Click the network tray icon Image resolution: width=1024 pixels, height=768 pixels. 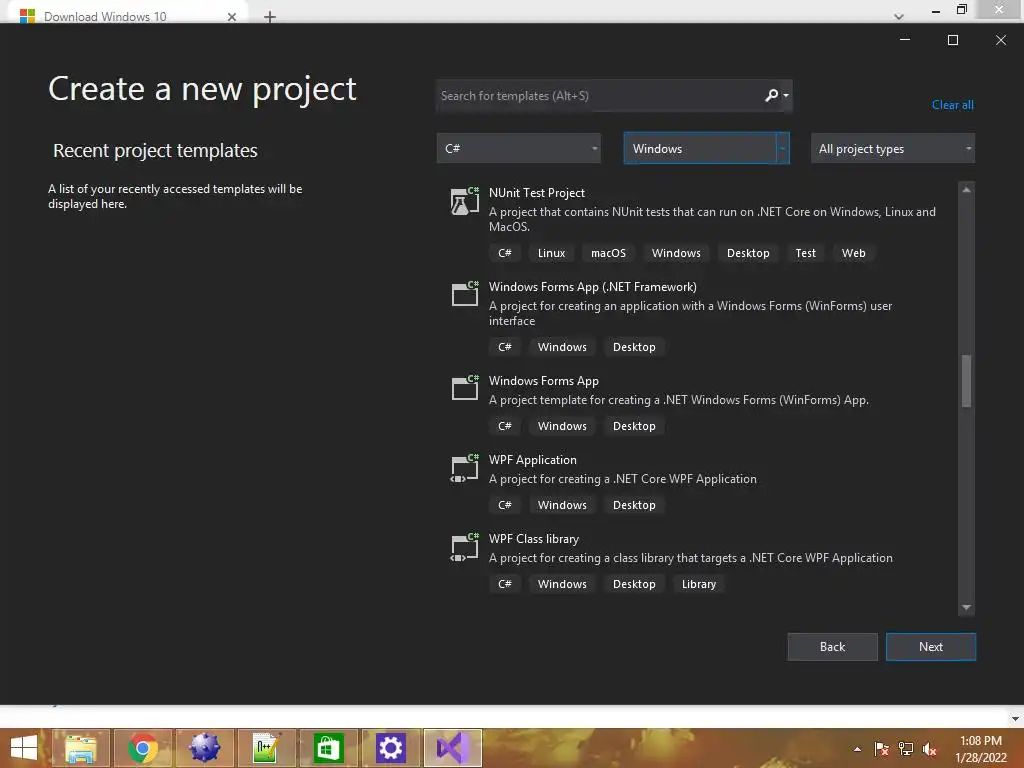(906, 749)
